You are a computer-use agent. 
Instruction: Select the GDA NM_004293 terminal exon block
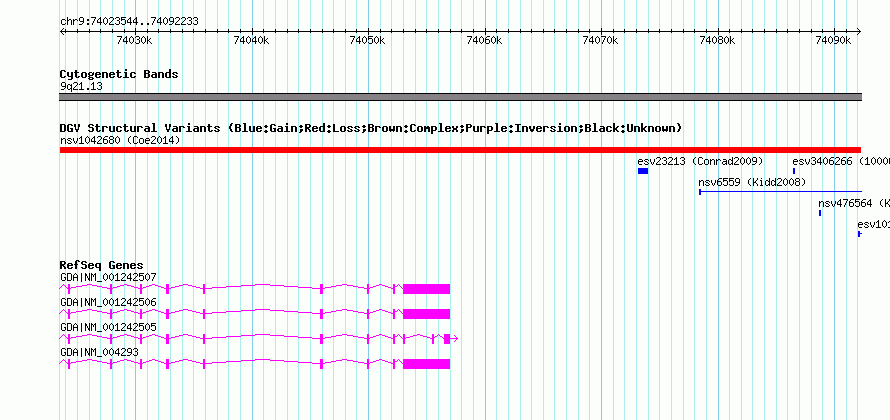[x=426, y=364]
